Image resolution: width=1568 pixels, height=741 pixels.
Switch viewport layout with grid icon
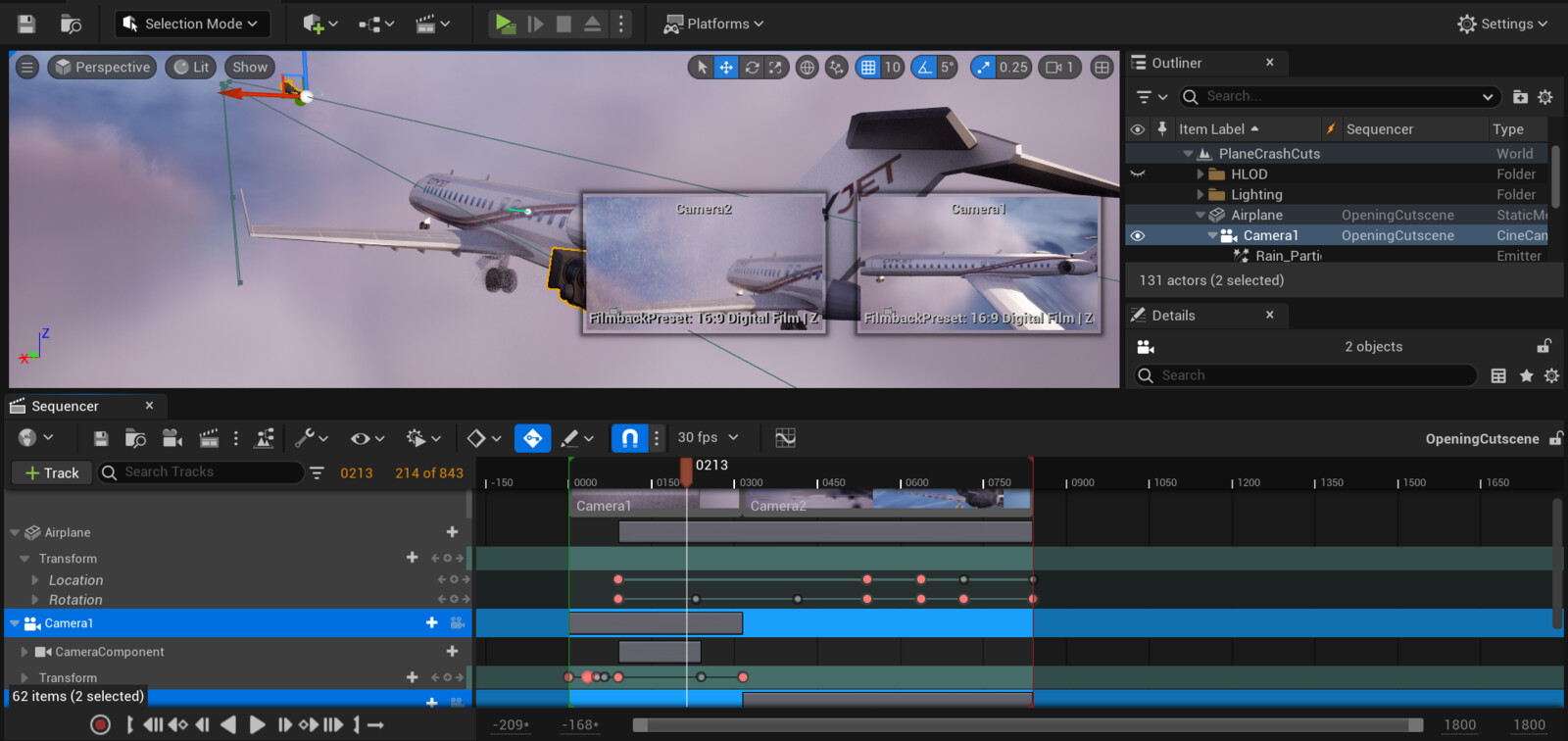1102,67
